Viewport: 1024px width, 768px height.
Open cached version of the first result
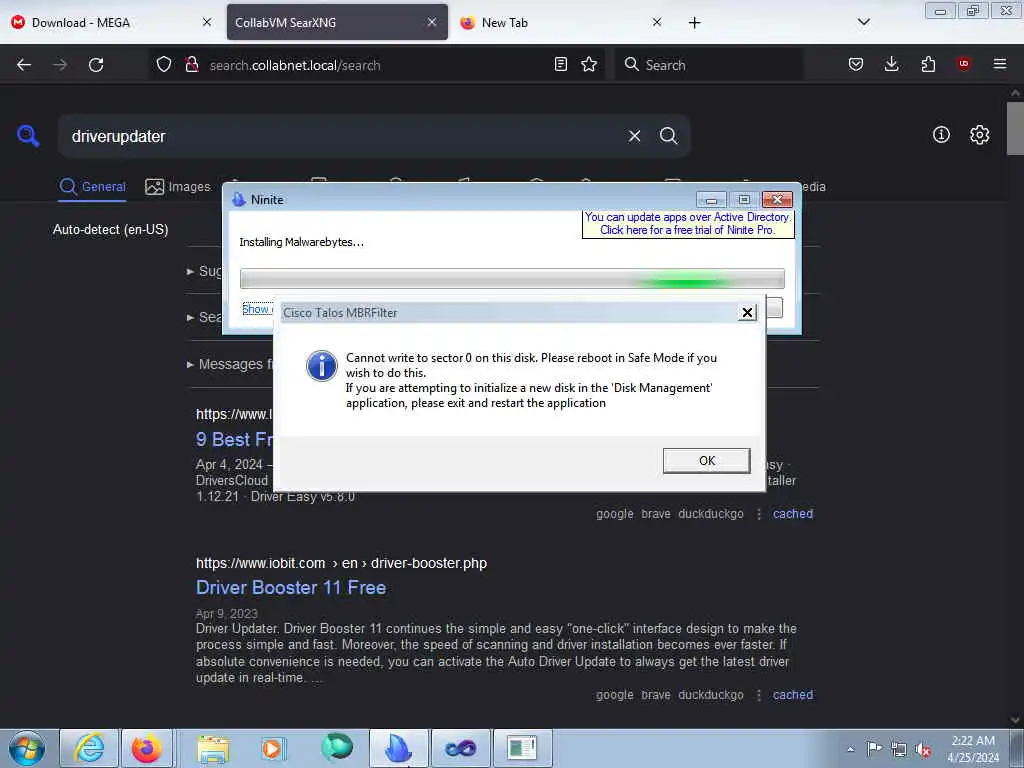coord(793,514)
